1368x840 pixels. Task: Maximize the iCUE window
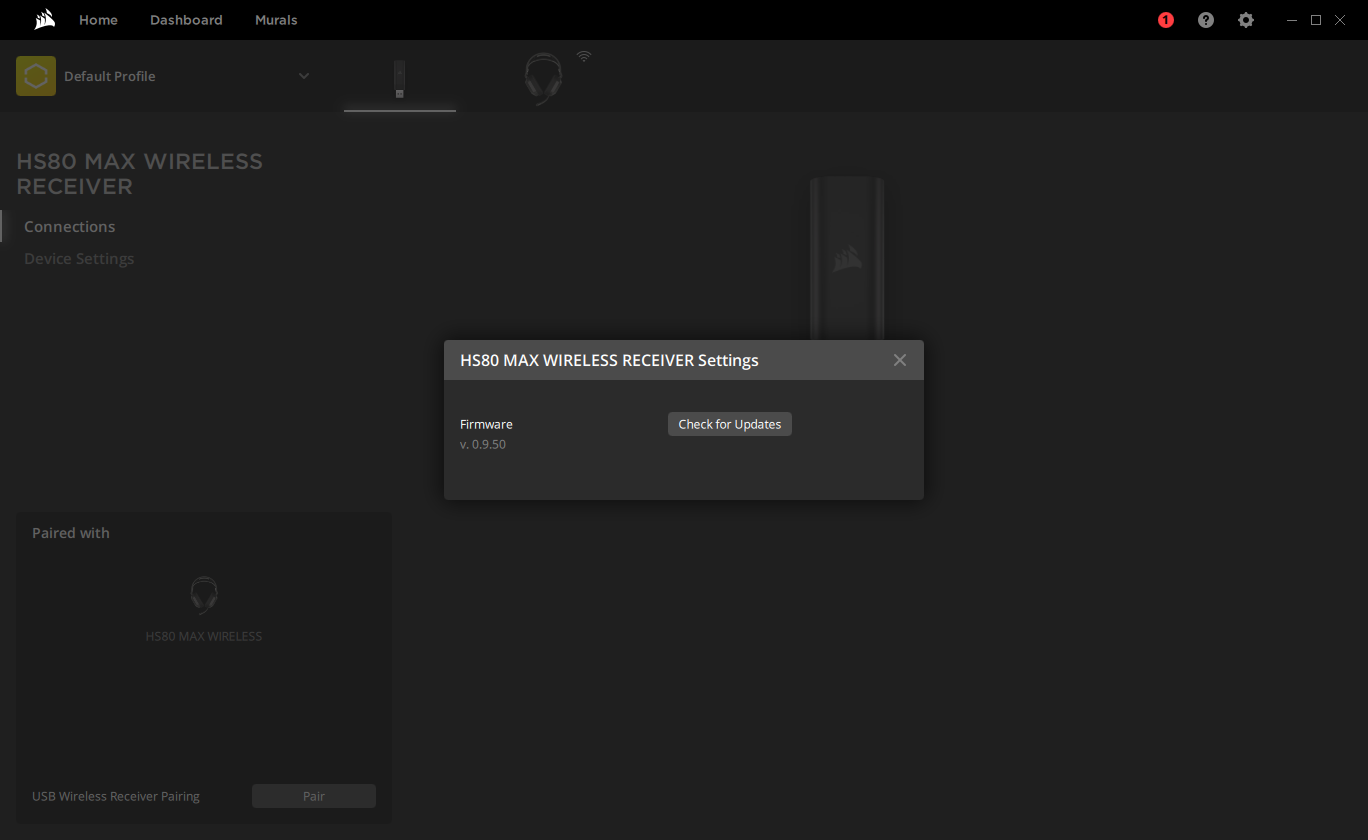[1316, 20]
